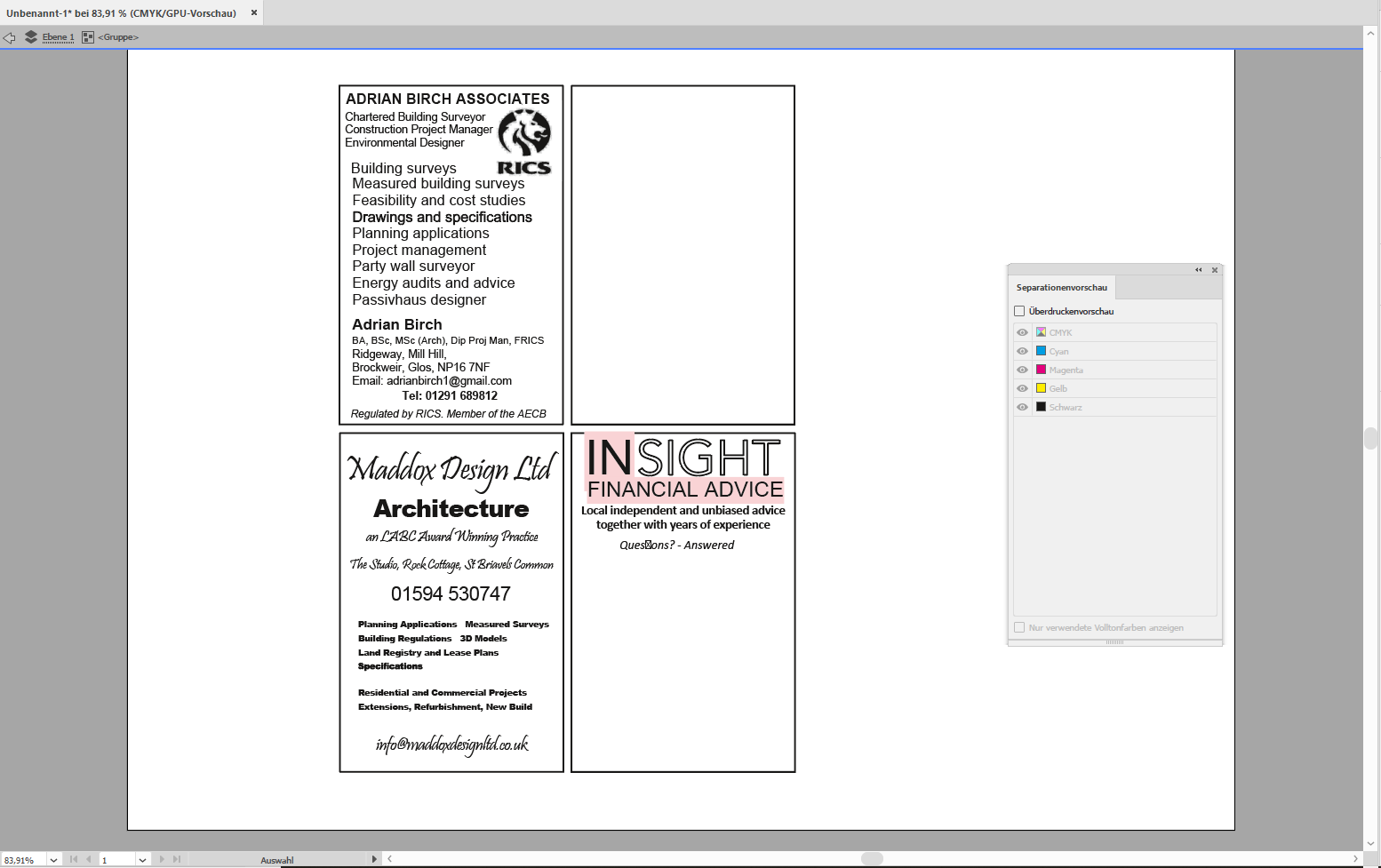
Task: Click the vertical scrollbar thumb
Action: 1371,439
